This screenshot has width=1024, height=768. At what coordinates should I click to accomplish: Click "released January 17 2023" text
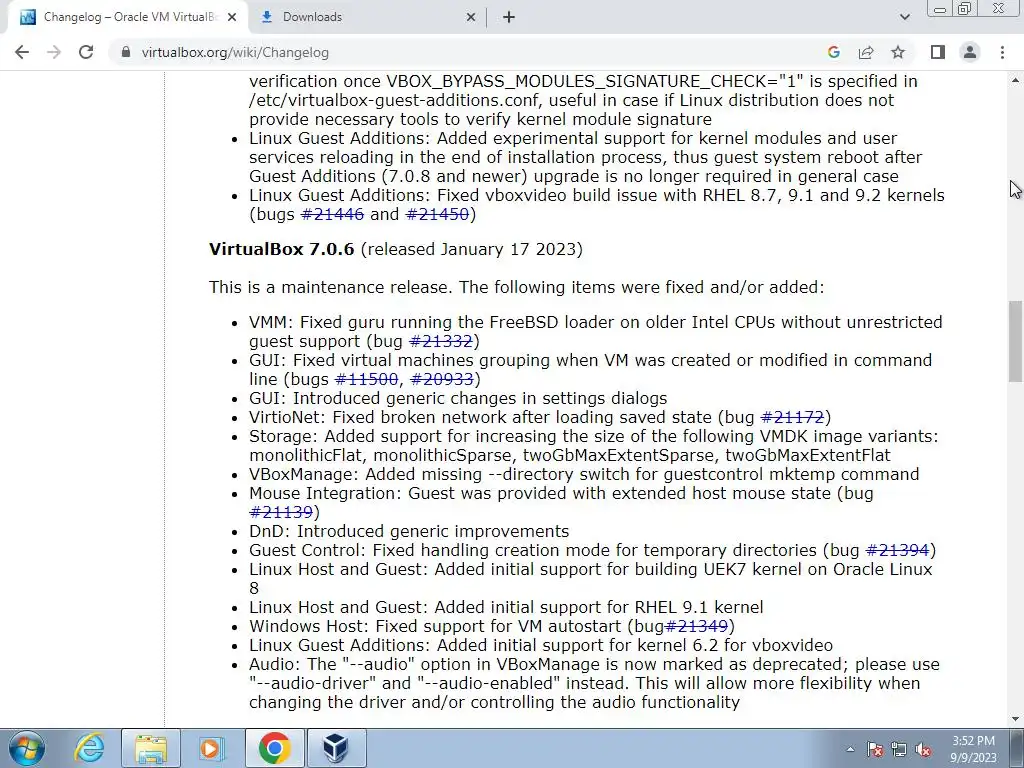coord(471,249)
